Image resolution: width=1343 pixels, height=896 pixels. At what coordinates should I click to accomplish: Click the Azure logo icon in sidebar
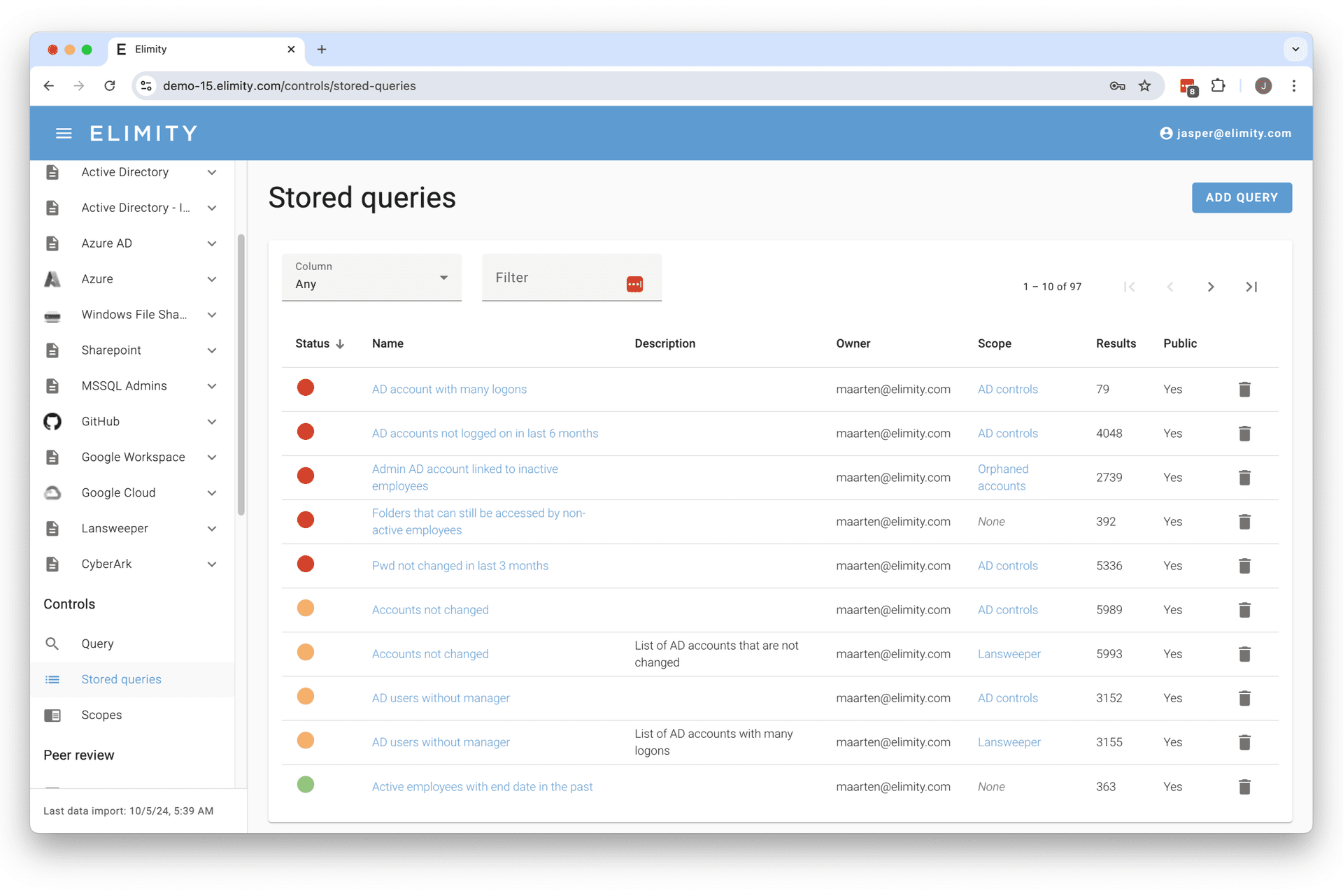(x=52, y=279)
